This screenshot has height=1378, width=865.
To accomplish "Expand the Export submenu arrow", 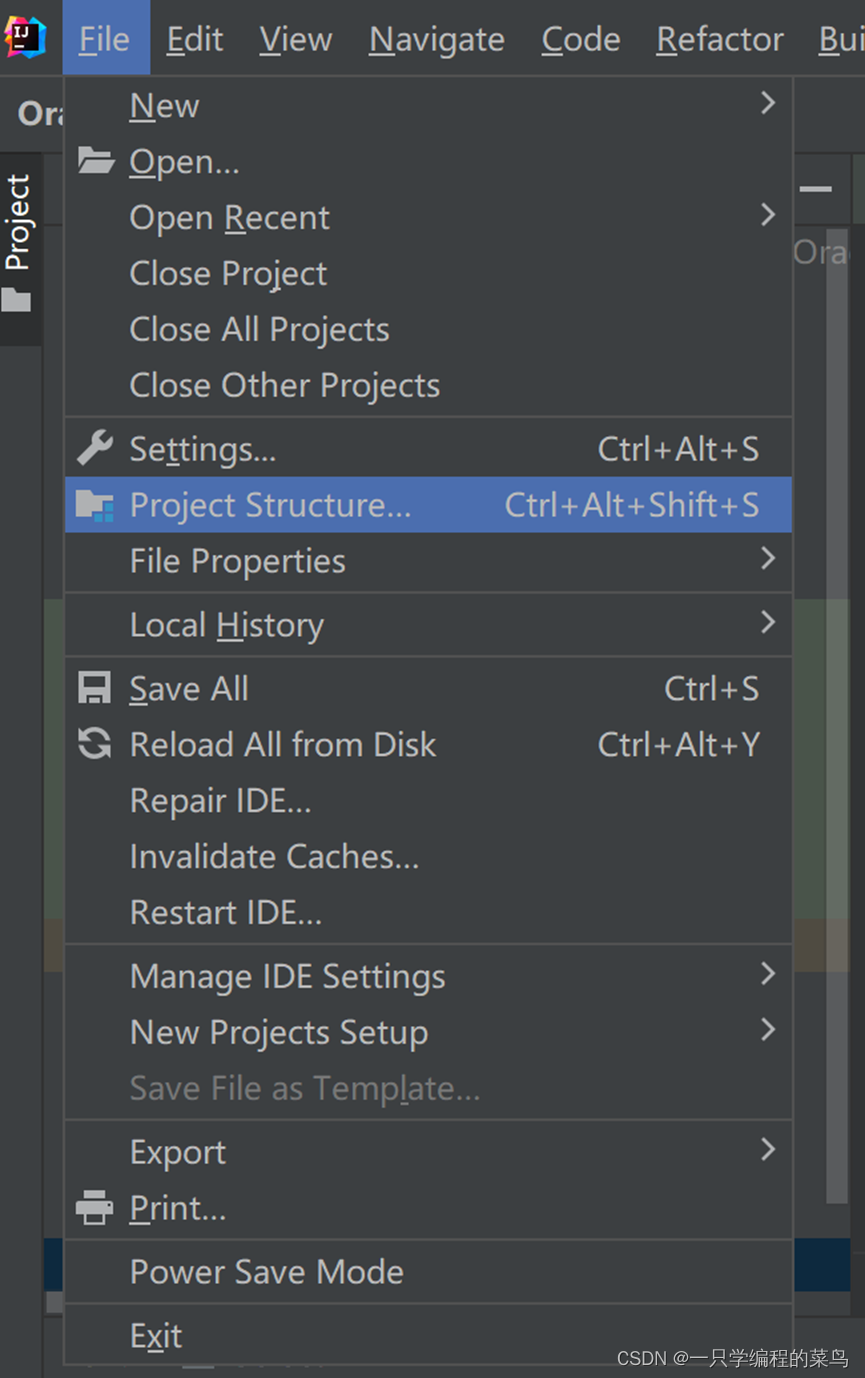I will point(767,1150).
